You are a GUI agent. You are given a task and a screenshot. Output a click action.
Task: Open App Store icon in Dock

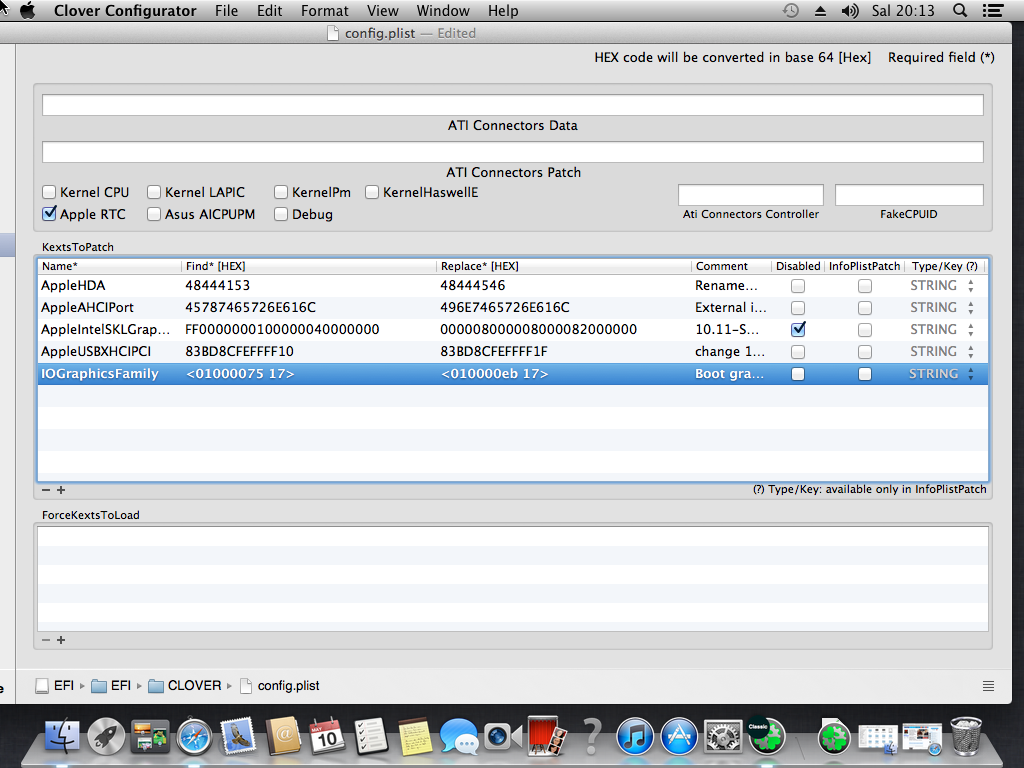coord(679,736)
